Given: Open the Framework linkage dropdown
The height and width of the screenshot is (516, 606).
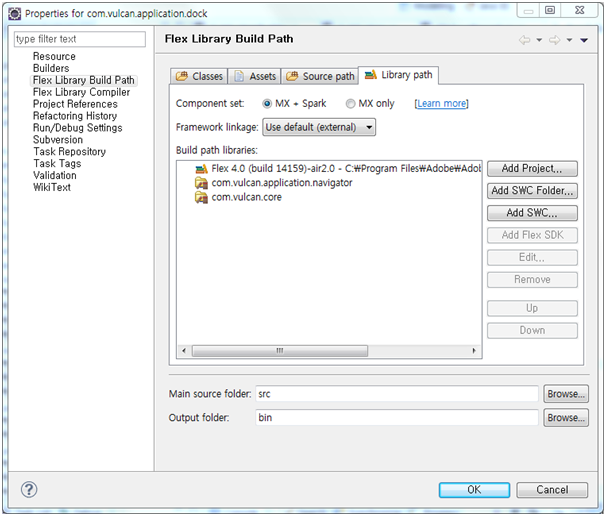Looking at the screenshot, I should (x=319, y=127).
